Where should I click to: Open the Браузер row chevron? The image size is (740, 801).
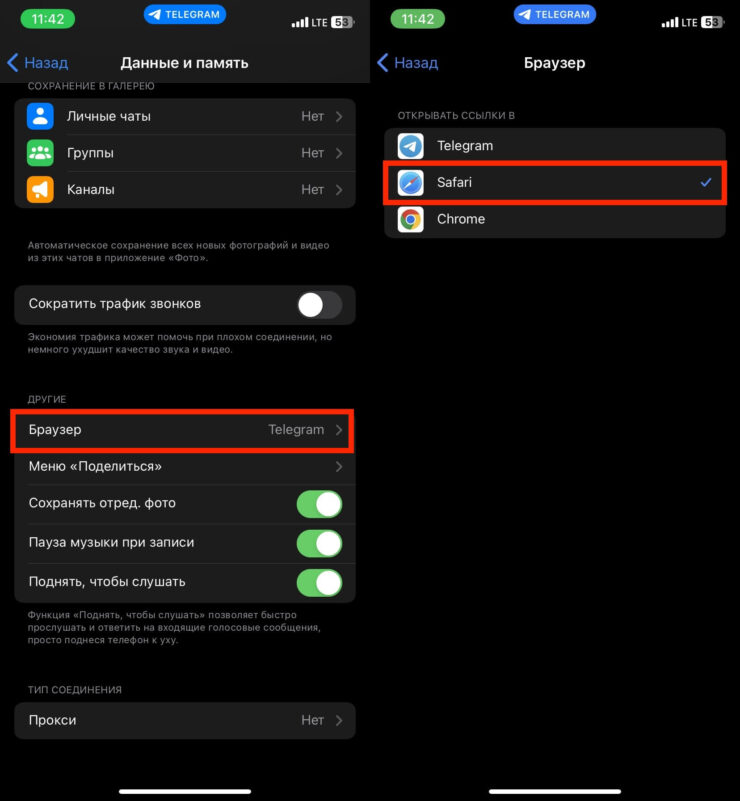[339, 430]
